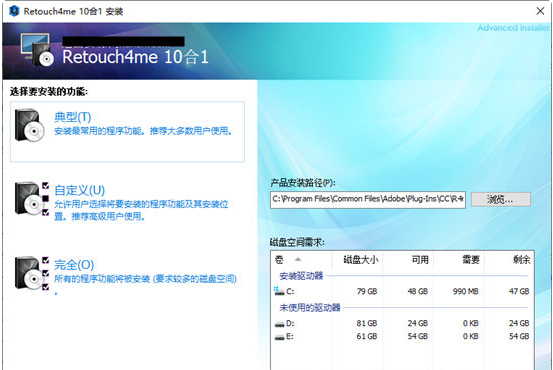Click the 剩余 remaining column header

pyautogui.click(x=509, y=260)
